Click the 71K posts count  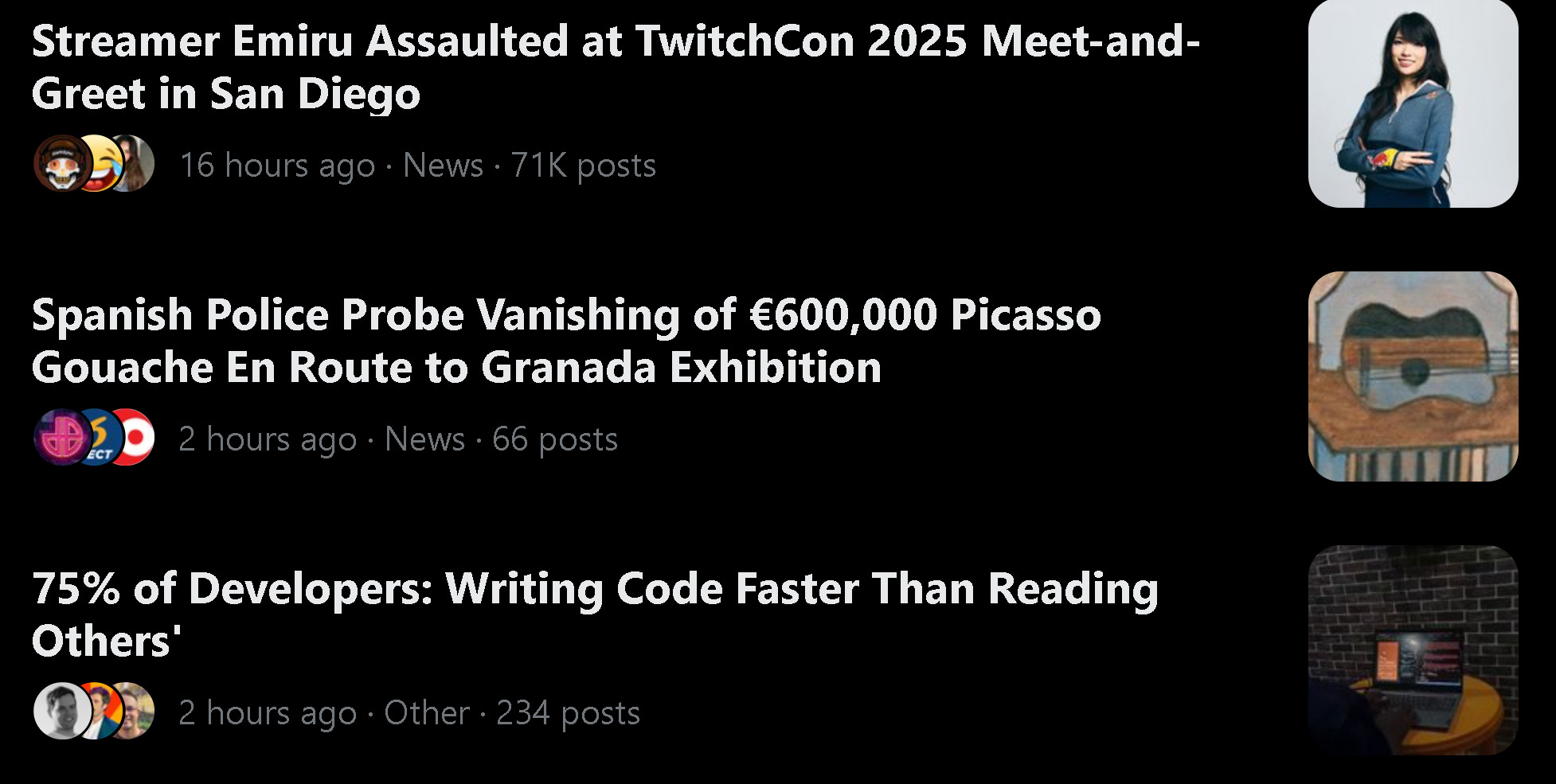pos(583,166)
